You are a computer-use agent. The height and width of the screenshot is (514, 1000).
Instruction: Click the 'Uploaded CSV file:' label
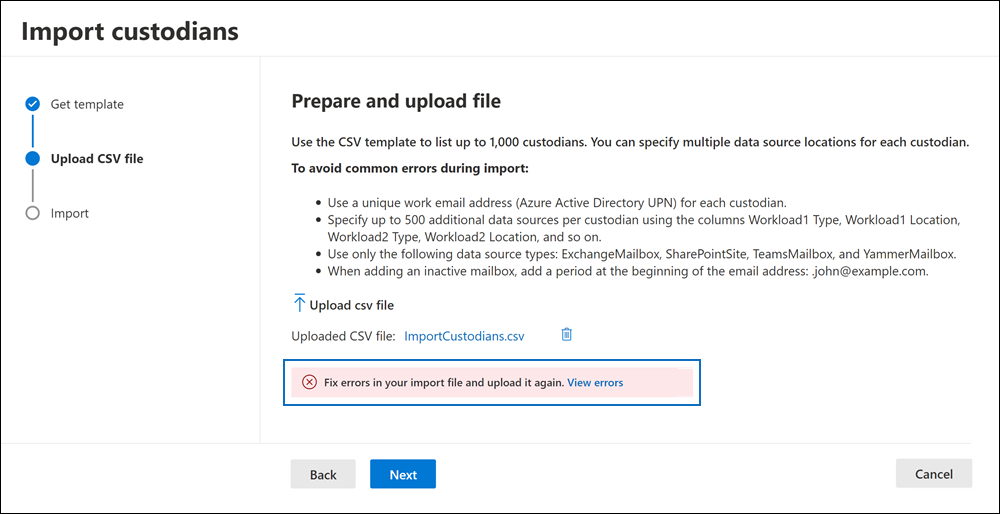click(344, 336)
